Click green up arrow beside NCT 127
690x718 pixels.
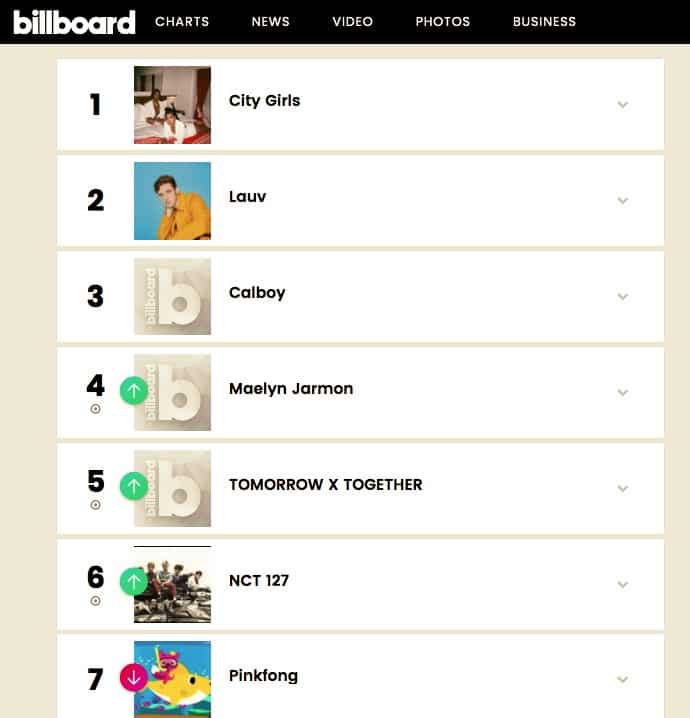pyautogui.click(x=134, y=581)
